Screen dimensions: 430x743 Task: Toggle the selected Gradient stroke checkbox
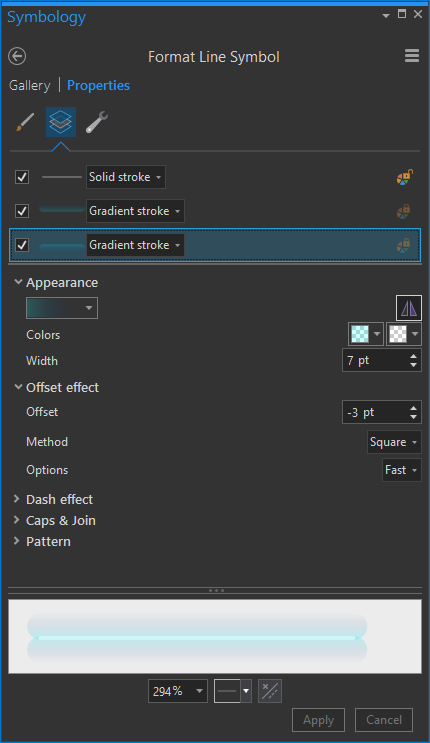pyautogui.click(x=22, y=245)
